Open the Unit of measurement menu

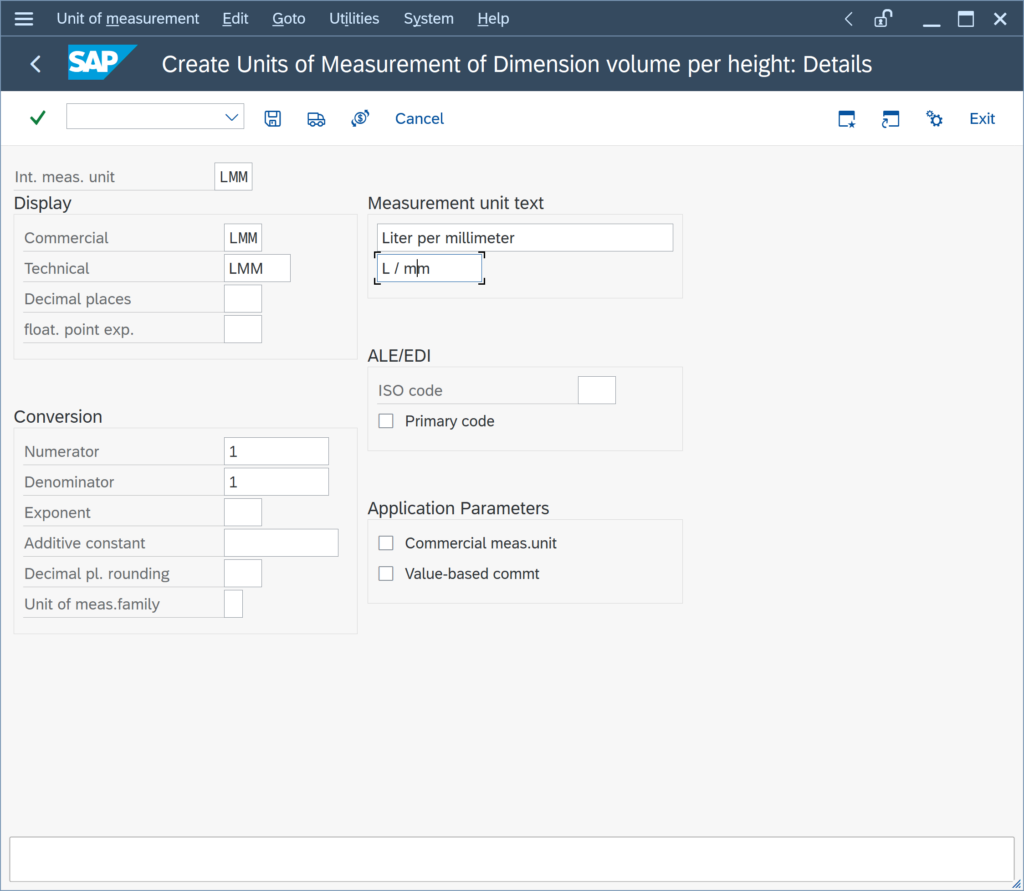(x=127, y=19)
